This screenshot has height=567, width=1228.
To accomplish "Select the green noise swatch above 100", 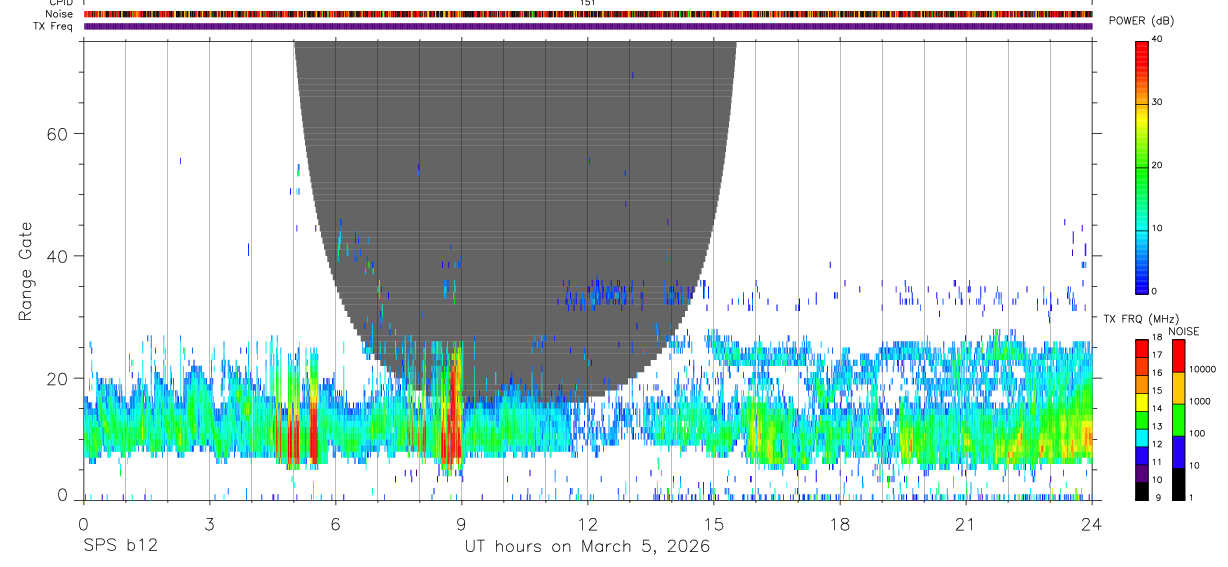I will [x=1178, y=420].
